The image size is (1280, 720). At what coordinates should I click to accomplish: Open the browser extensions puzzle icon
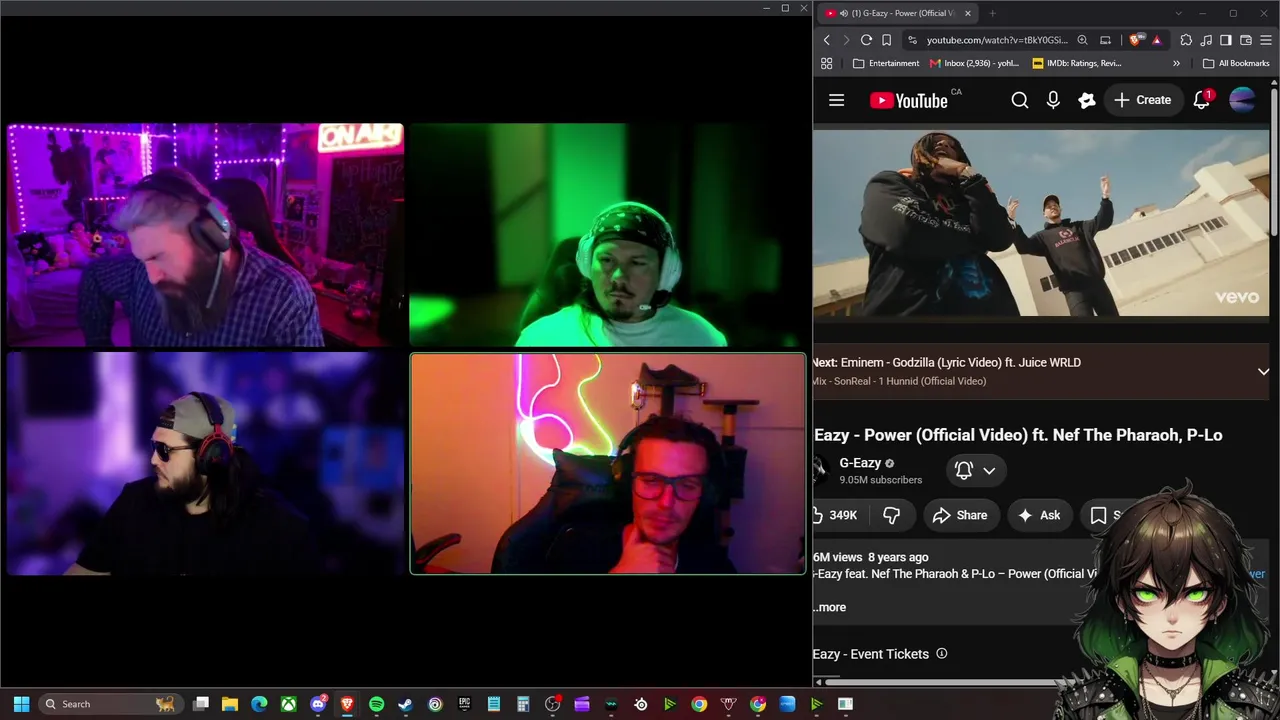tap(1186, 40)
